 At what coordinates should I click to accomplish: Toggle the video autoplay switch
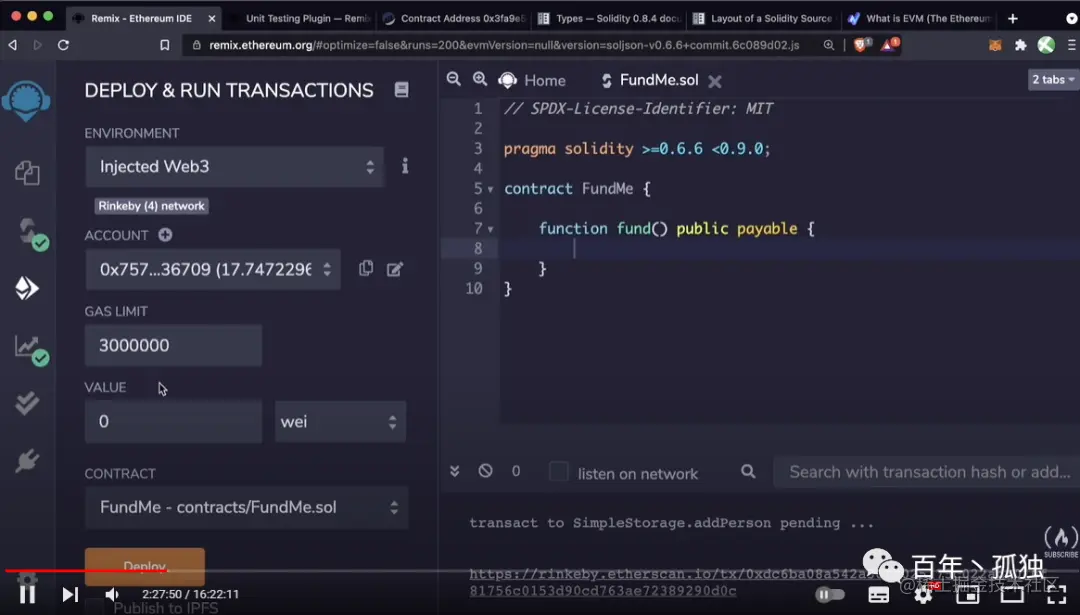[830, 594]
